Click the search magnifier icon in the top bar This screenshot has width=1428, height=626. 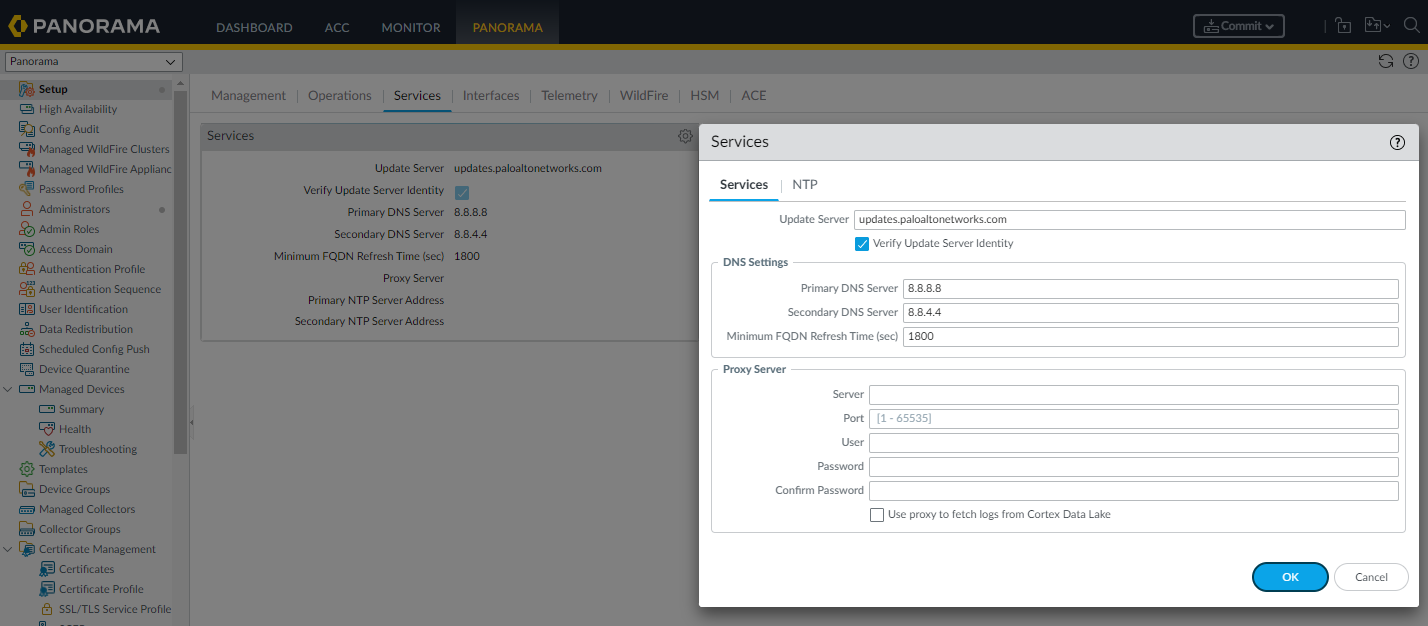point(1411,26)
